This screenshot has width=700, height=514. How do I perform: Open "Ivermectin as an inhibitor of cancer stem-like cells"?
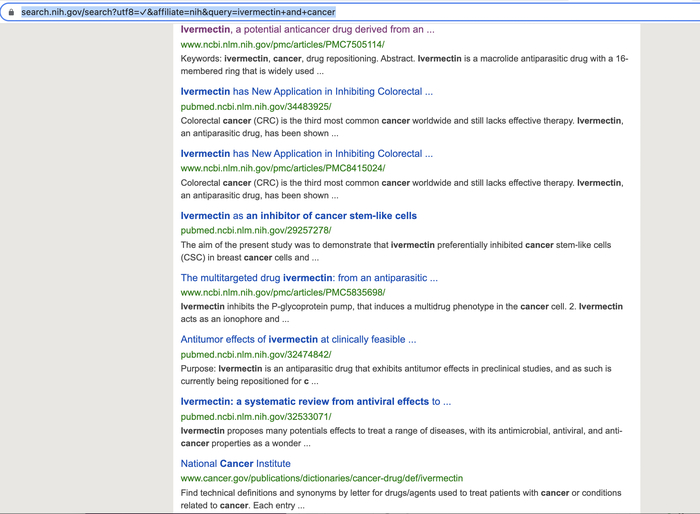(298, 216)
